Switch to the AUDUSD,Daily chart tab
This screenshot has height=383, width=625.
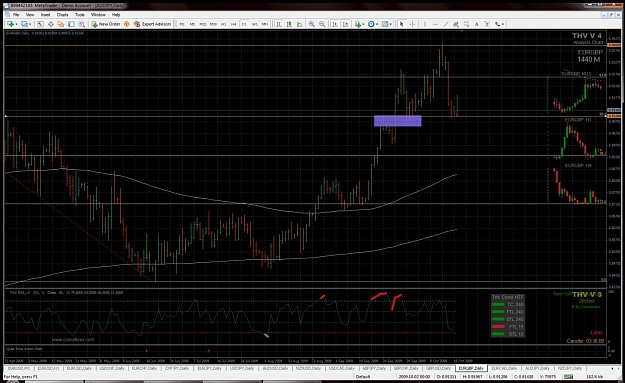[x=275, y=369]
